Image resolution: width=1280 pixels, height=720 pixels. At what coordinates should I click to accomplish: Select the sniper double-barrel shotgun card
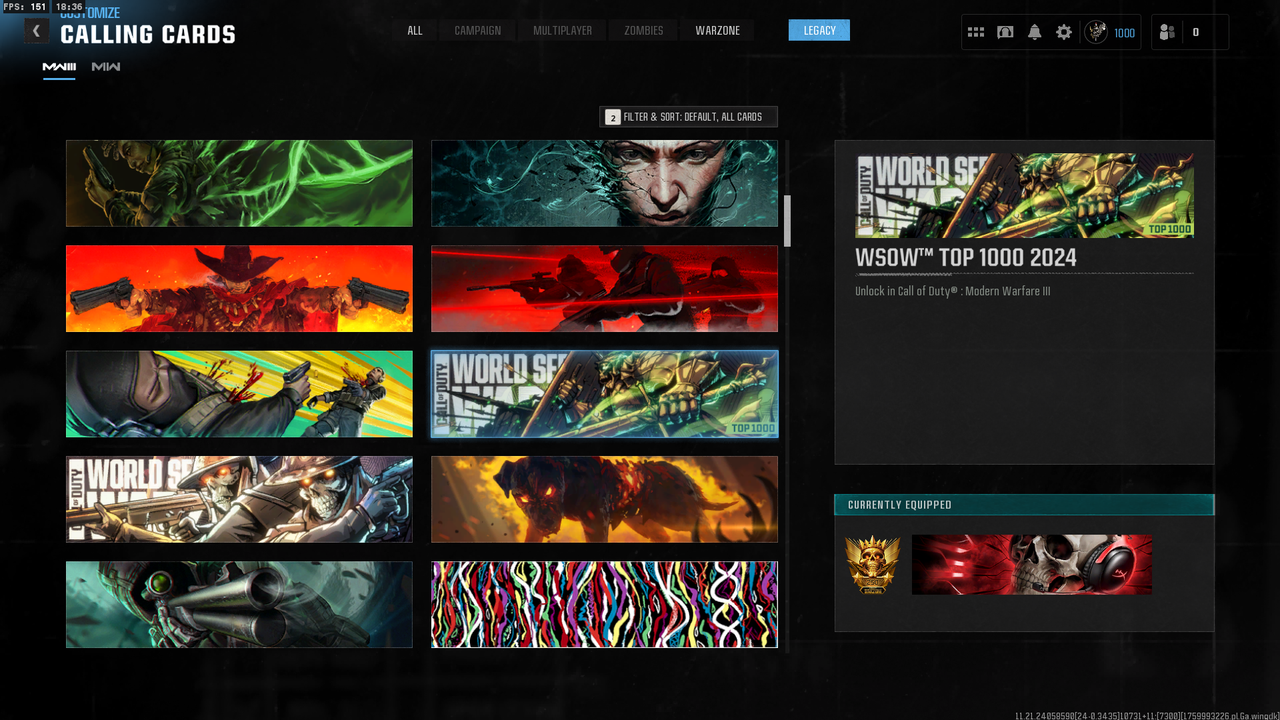click(x=239, y=604)
